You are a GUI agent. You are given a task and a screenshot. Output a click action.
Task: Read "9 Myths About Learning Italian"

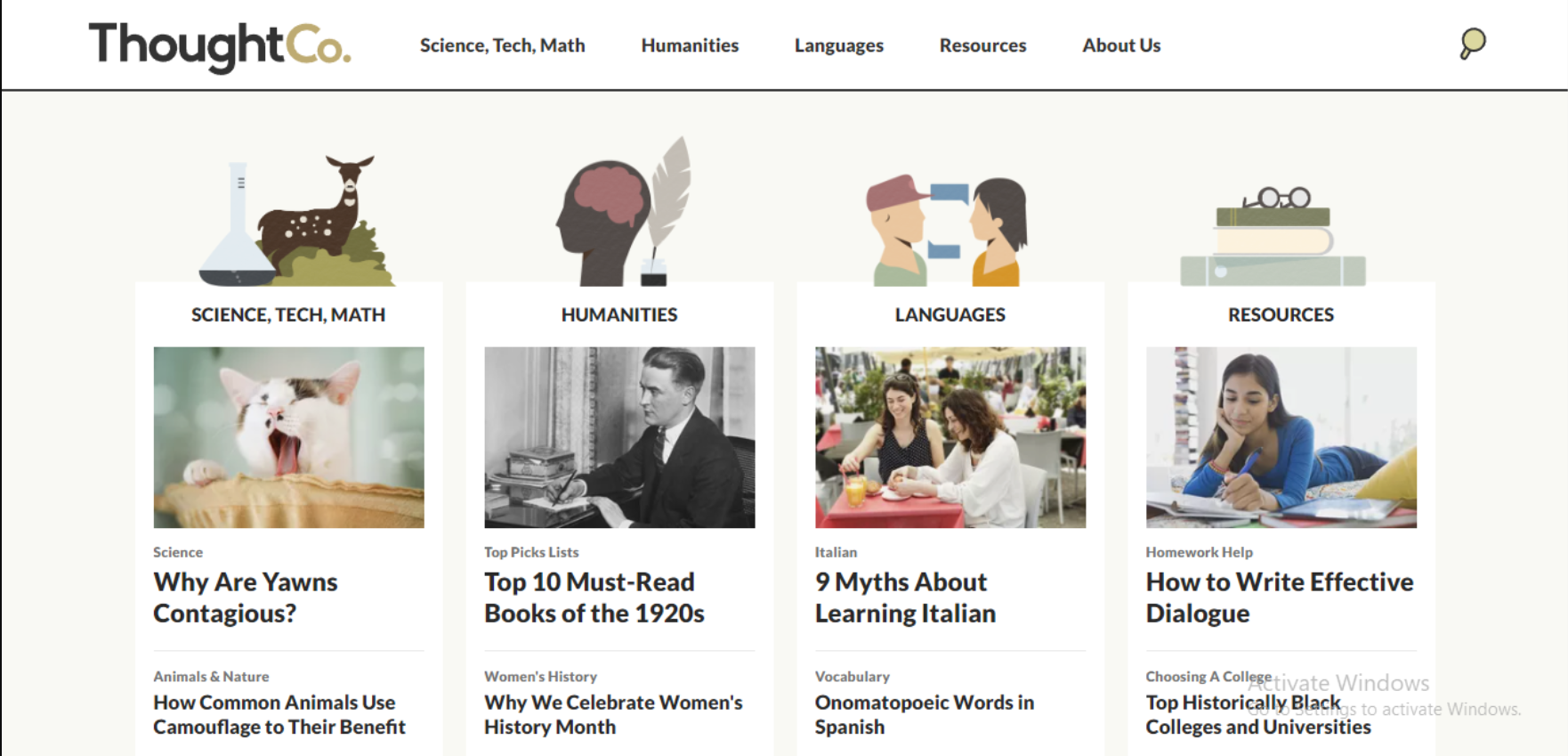coord(905,597)
